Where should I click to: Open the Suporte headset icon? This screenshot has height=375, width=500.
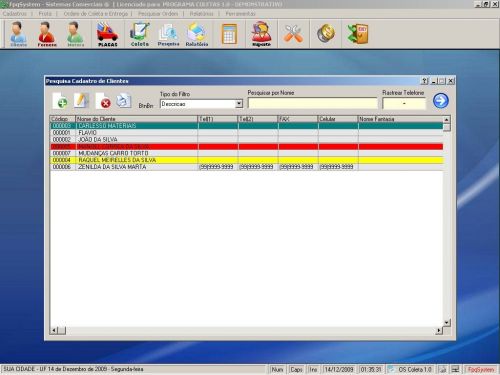(261, 34)
